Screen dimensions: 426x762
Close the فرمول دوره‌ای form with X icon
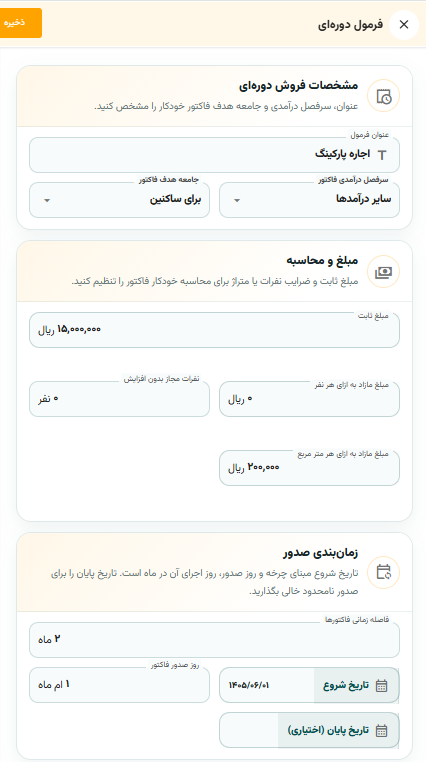click(x=404, y=25)
